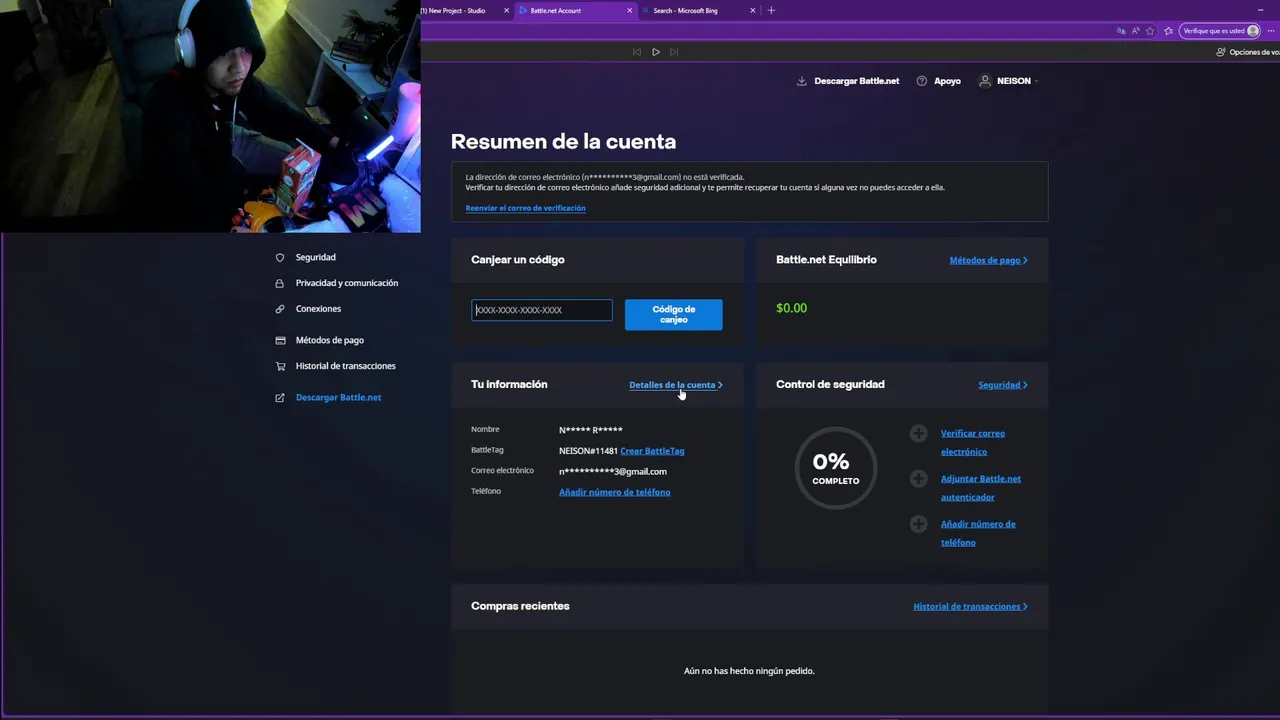Click the external-link icon beside Descargar Battle.net sidebar
Viewport: 1280px width, 720px height.
pyautogui.click(x=280, y=397)
